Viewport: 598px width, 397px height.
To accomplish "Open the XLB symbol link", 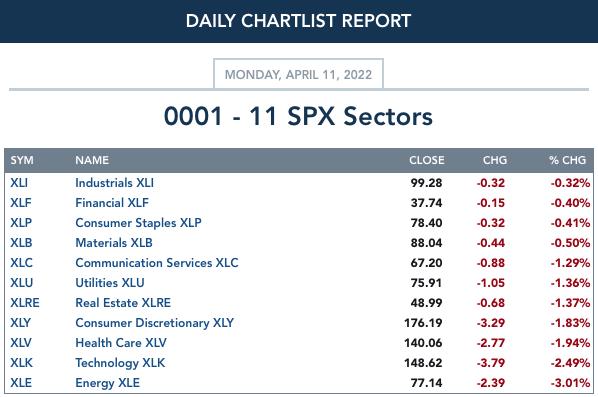I will (21, 243).
